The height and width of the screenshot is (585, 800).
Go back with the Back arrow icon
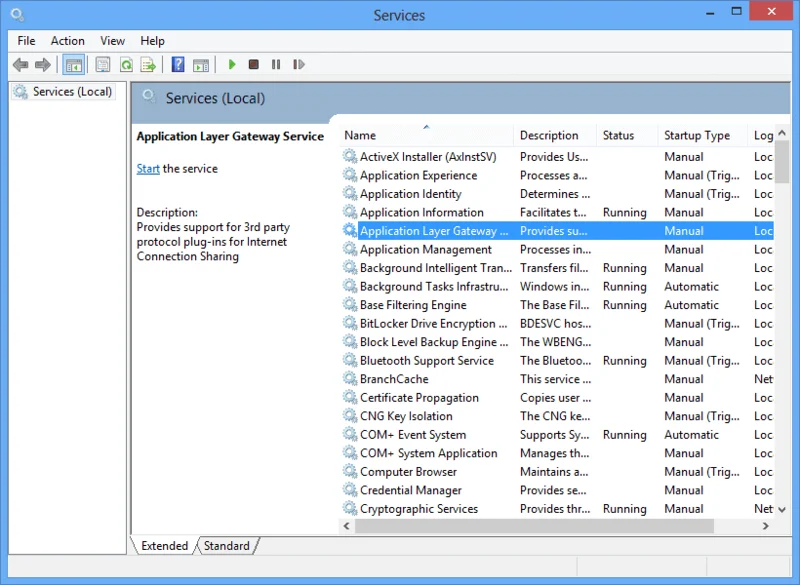coord(20,65)
